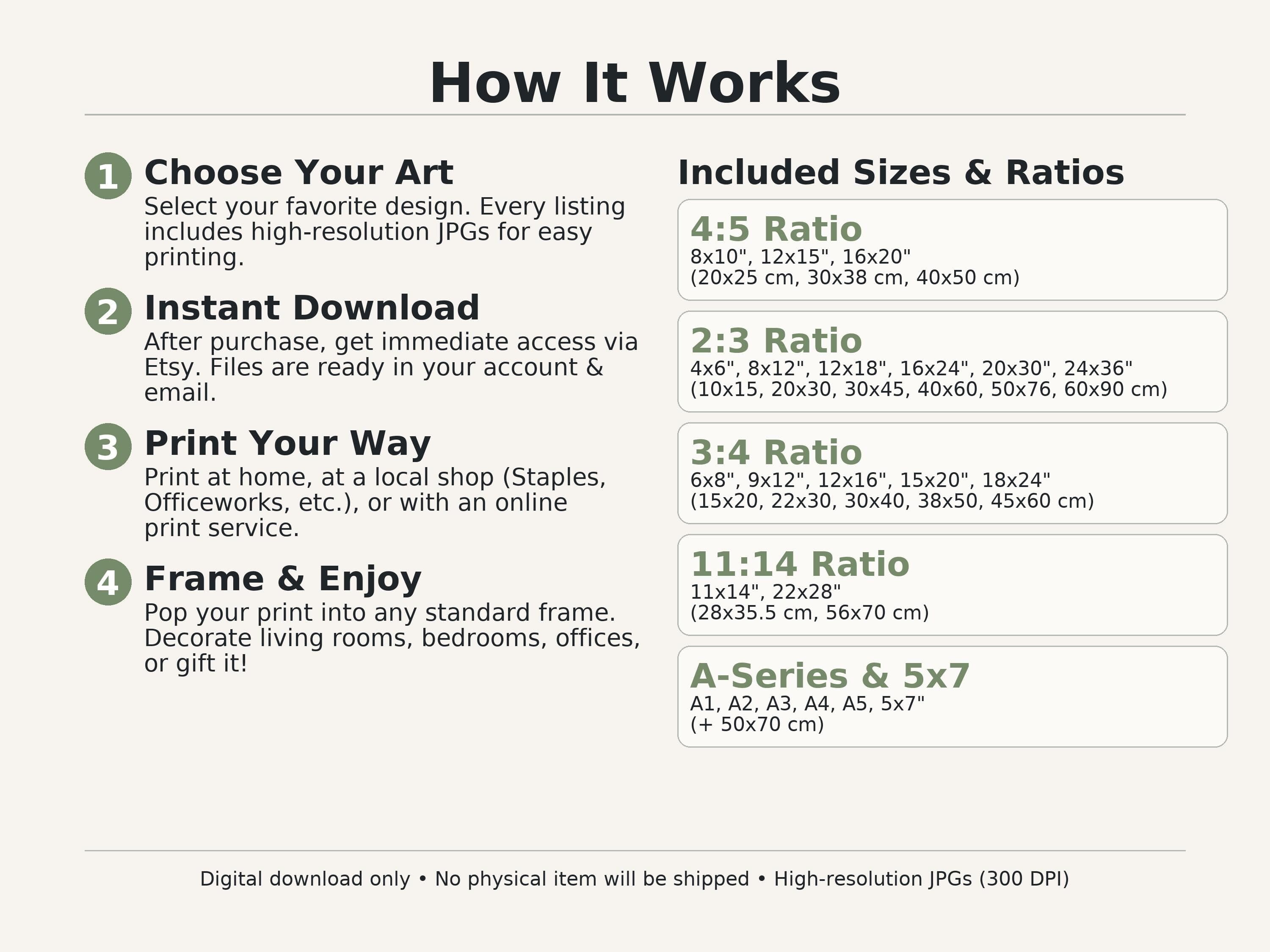1270x952 pixels.
Task: Click the green number 2 circle
Action: click(x=108, y=311)
